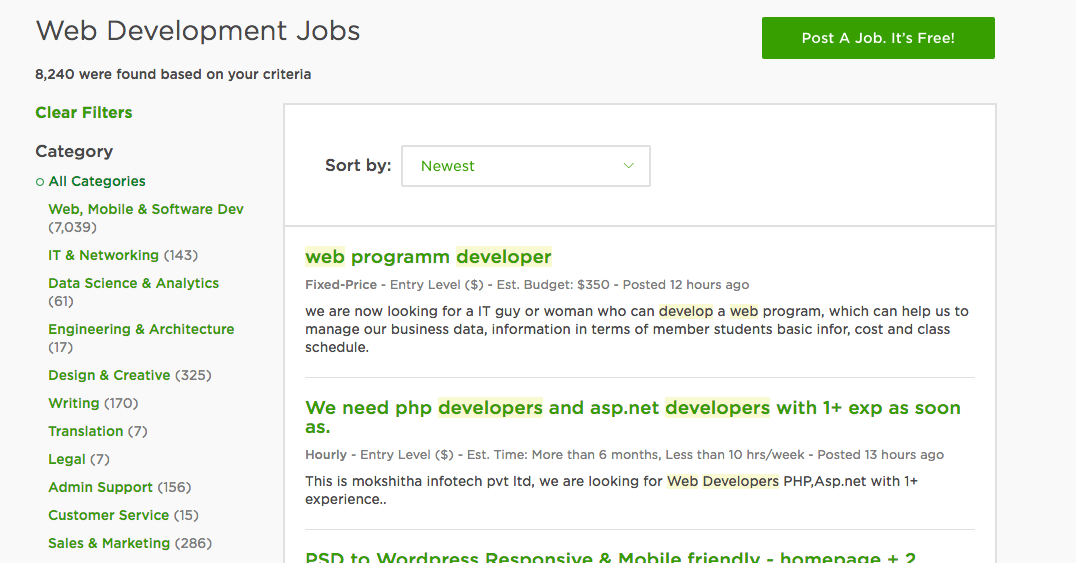Select Admin Support category
The width and height of the screenshot is (1076, 563).
(100, 487)
